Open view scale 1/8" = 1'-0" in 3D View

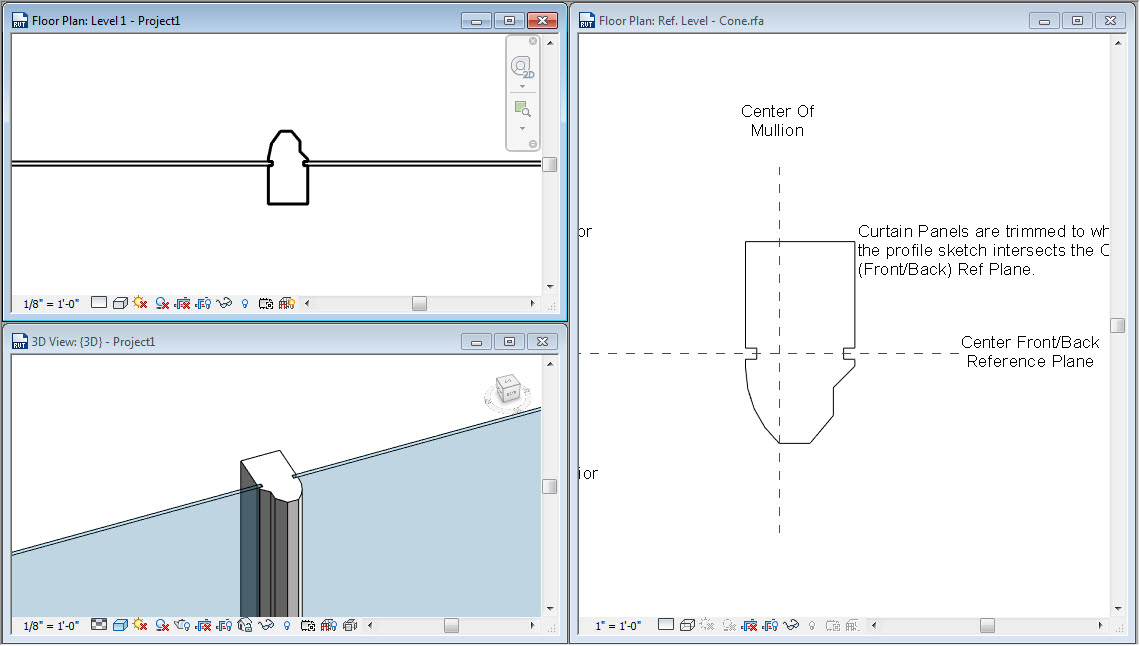coord(51,626)
